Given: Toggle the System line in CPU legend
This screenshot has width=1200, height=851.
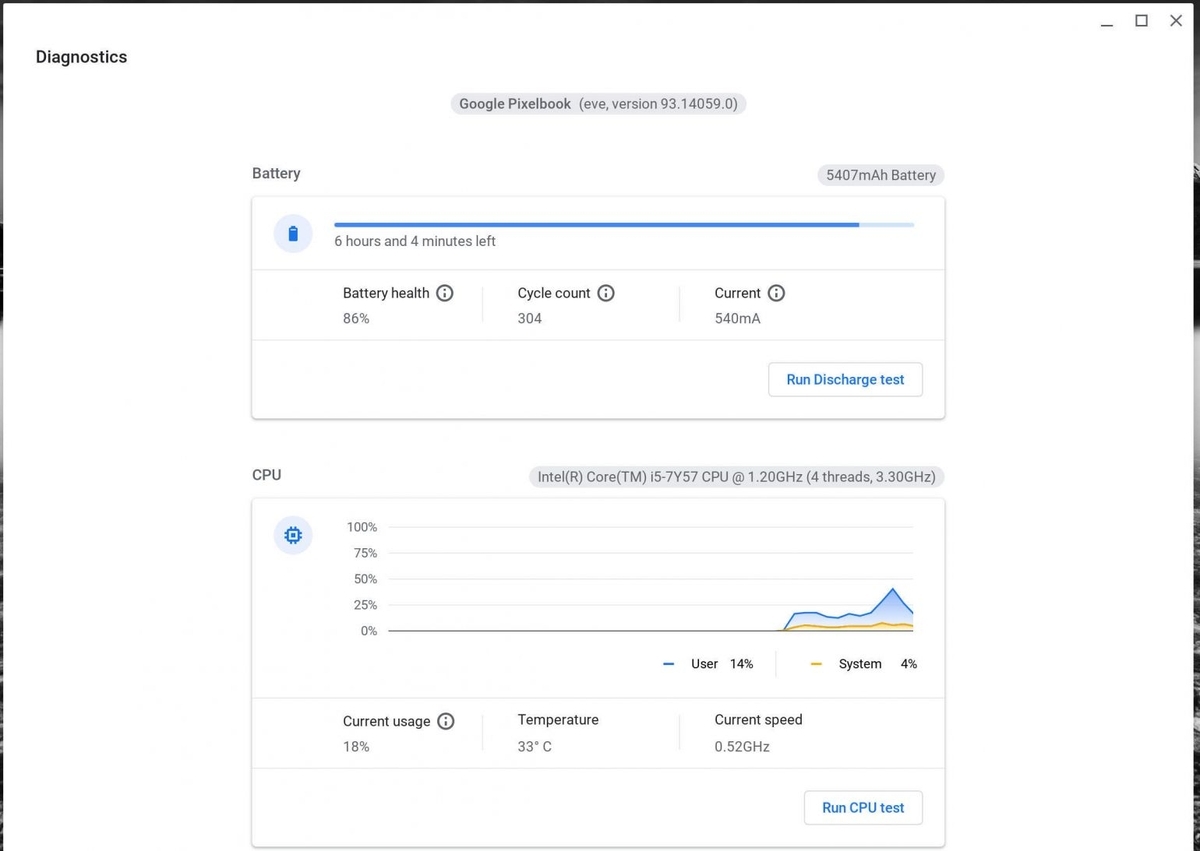Looking at the screenshot, I should (859, 663).
